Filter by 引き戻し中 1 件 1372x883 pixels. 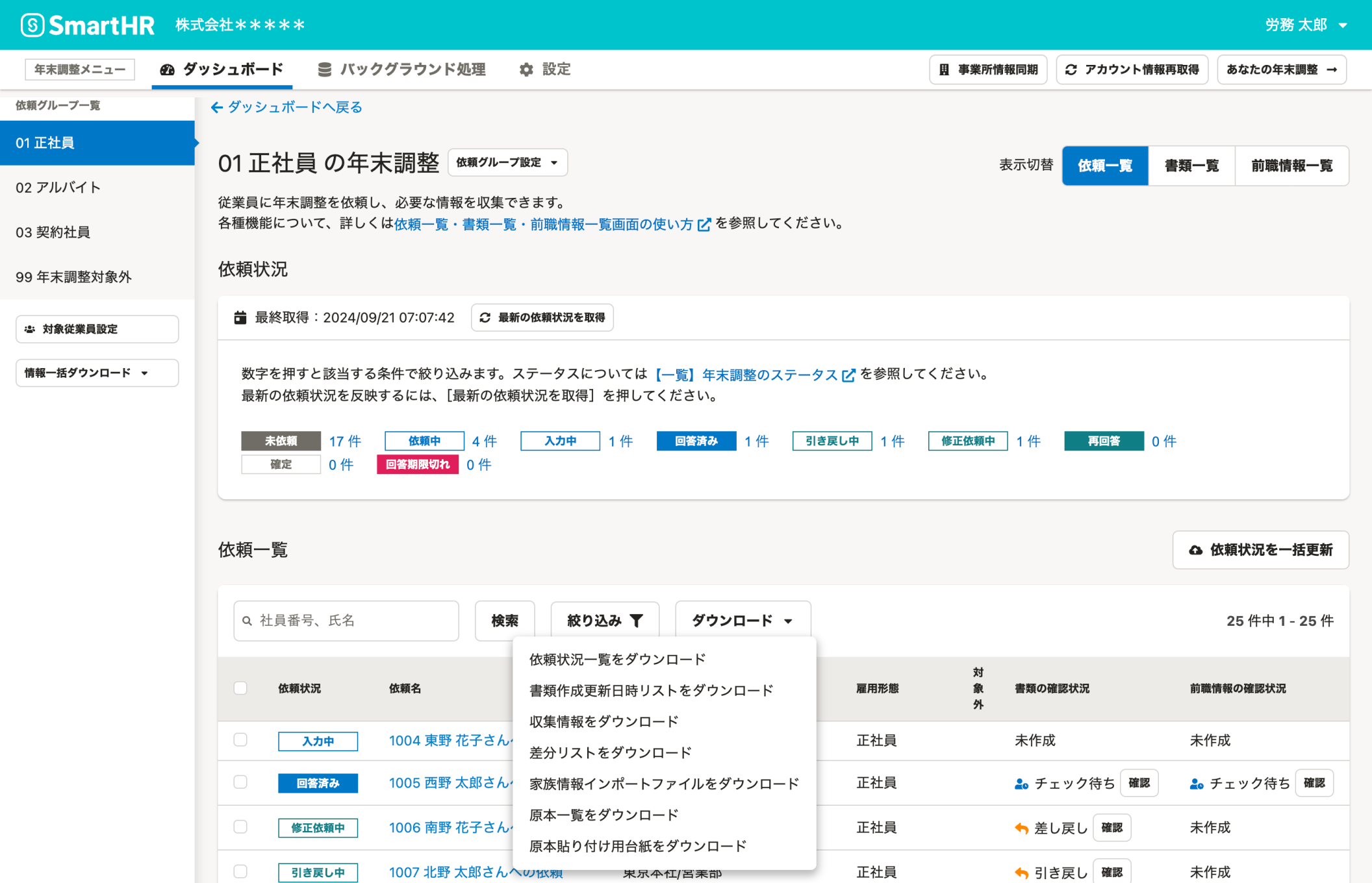coord(892,441)
